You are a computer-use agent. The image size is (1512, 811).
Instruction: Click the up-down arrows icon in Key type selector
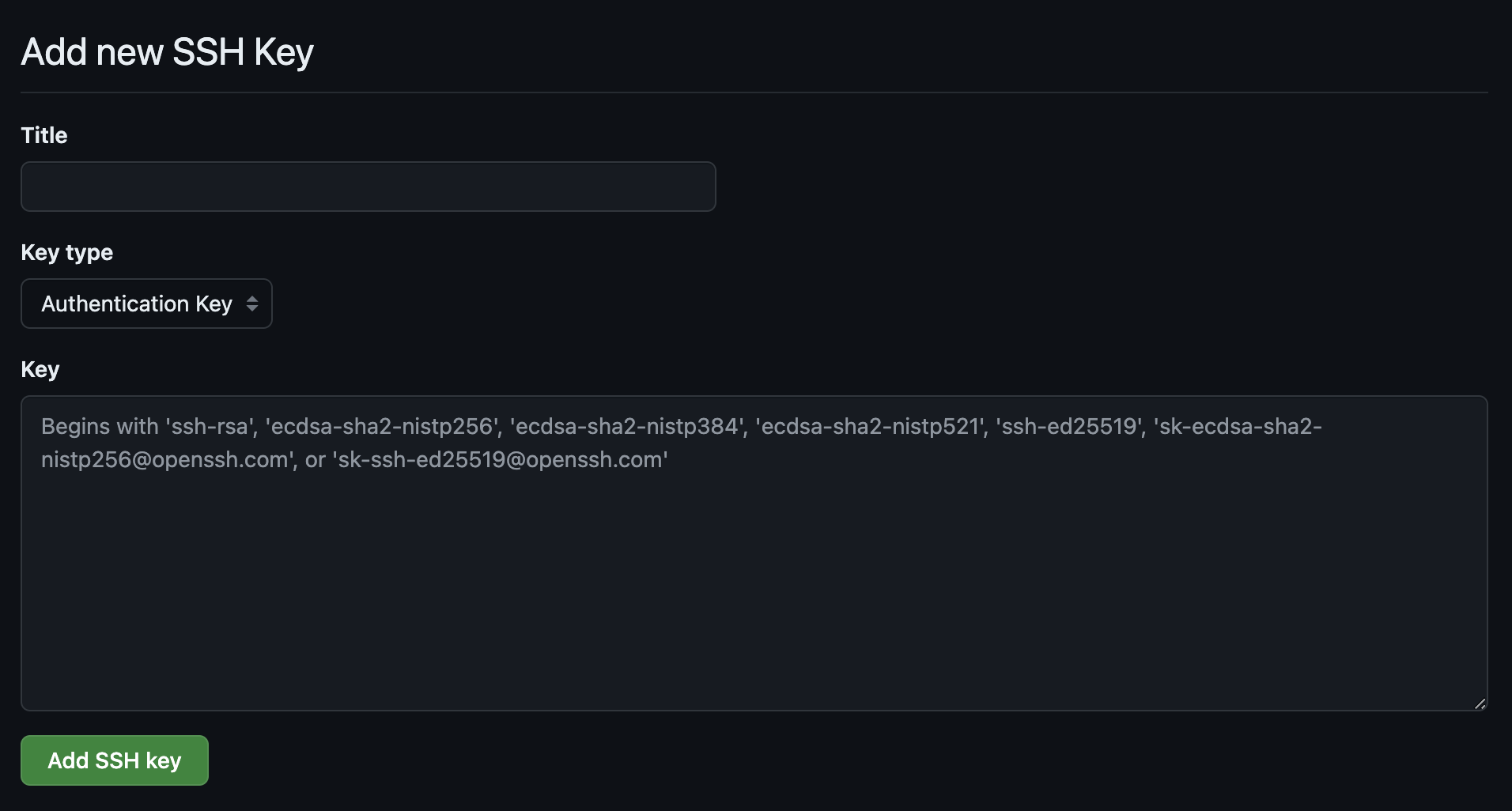(x=252, y=304)
